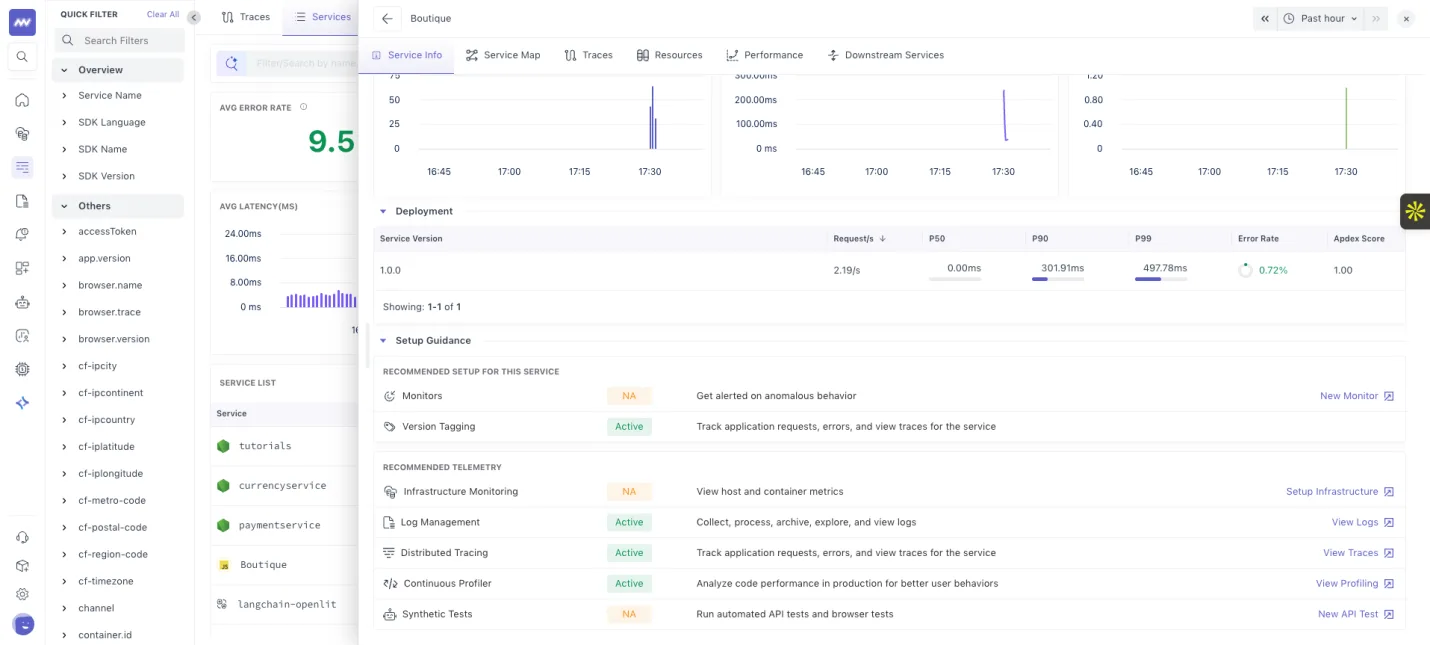Collapse the Deployment section

(383, 211)
